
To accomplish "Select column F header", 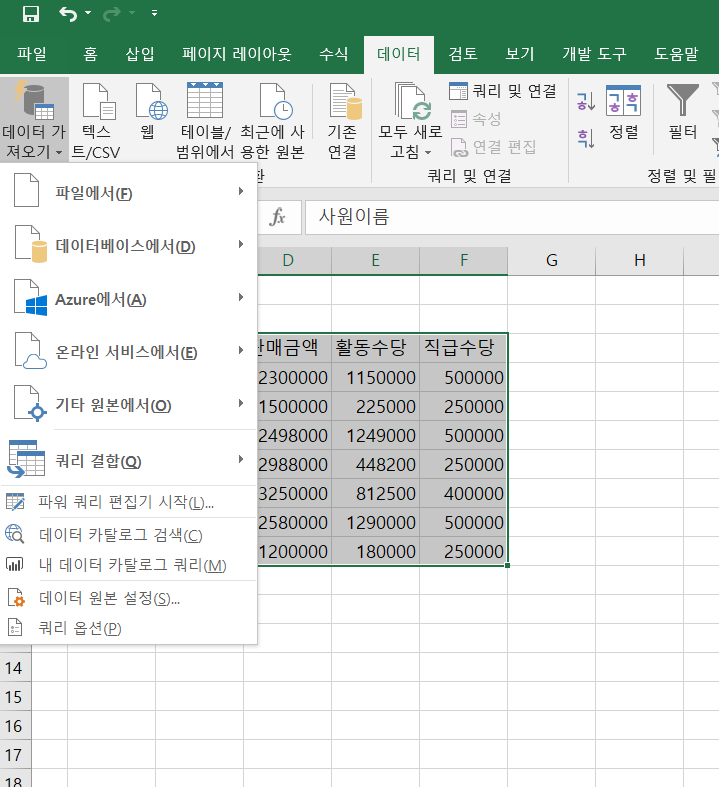I will point(464,260).
